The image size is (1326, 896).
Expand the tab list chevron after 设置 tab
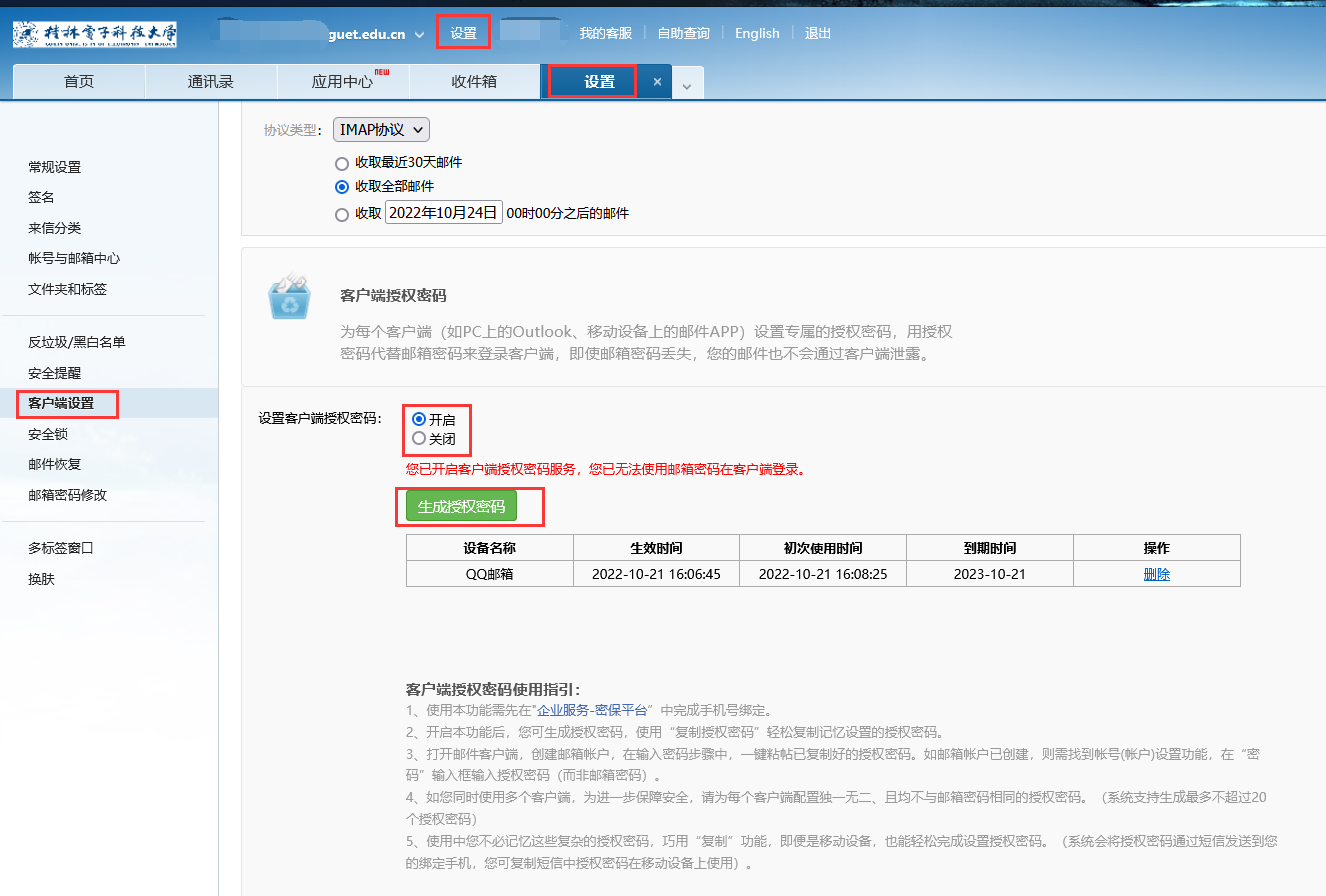[x=686, y=84]
